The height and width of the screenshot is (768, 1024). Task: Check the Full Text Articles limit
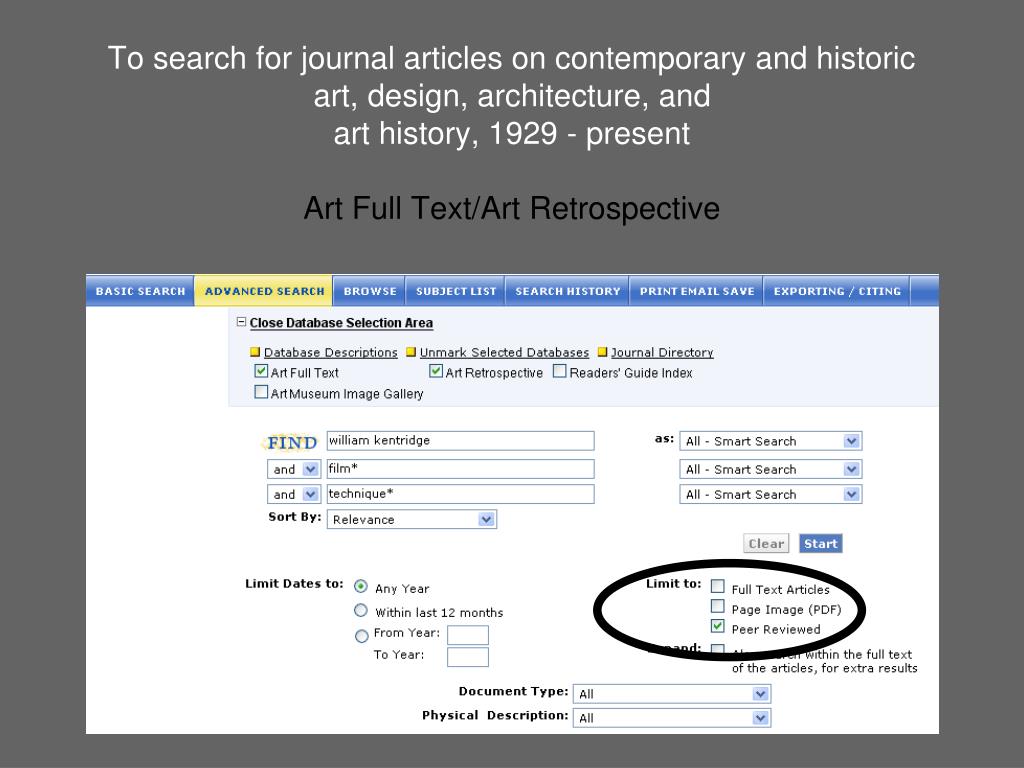click(x=718, y=586)
